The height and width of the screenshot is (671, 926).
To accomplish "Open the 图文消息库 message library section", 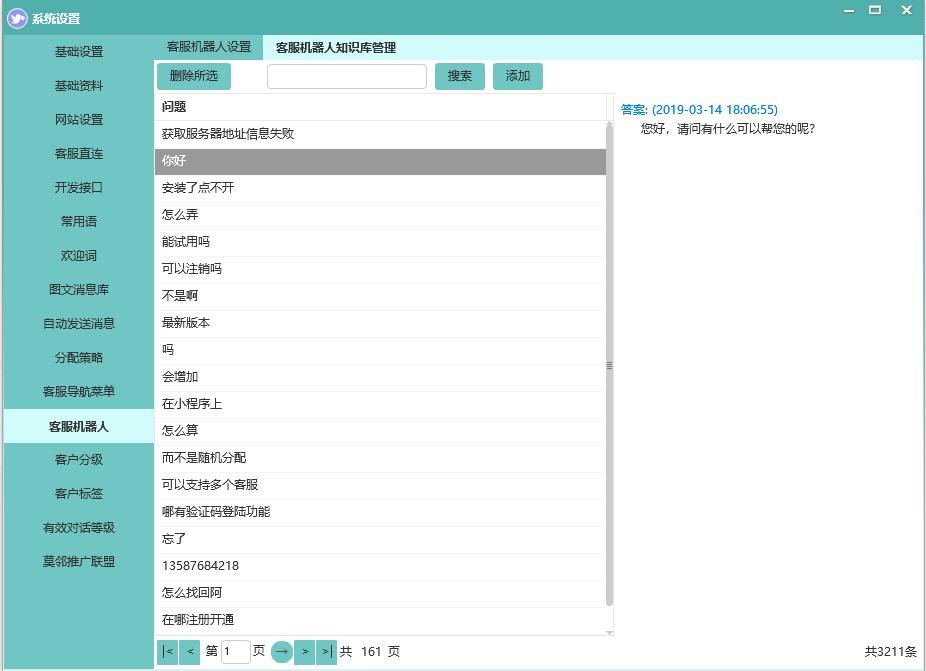I will (x=80, y=289).
